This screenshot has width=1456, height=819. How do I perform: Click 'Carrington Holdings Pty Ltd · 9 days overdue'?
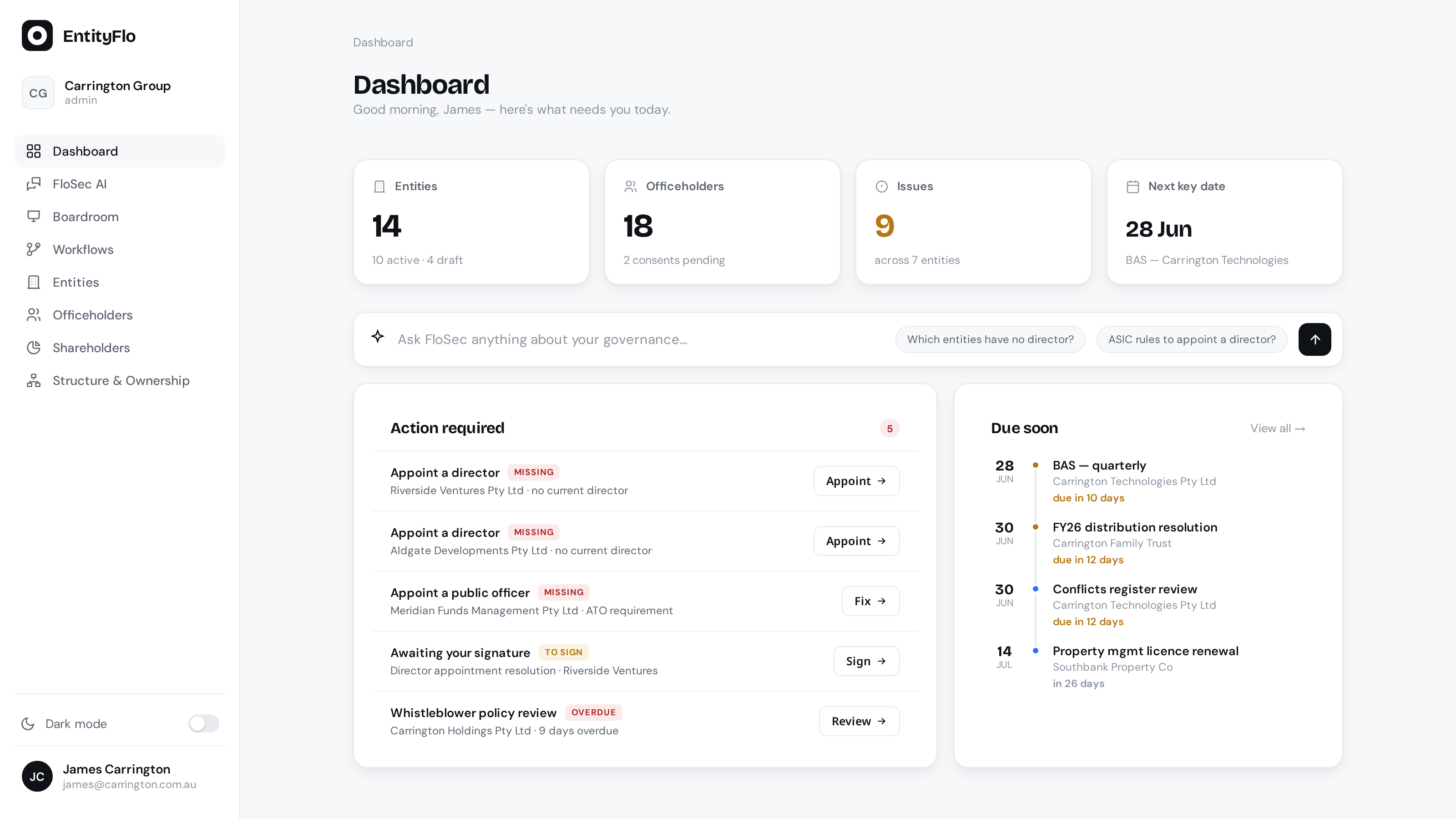pos(504,731)
